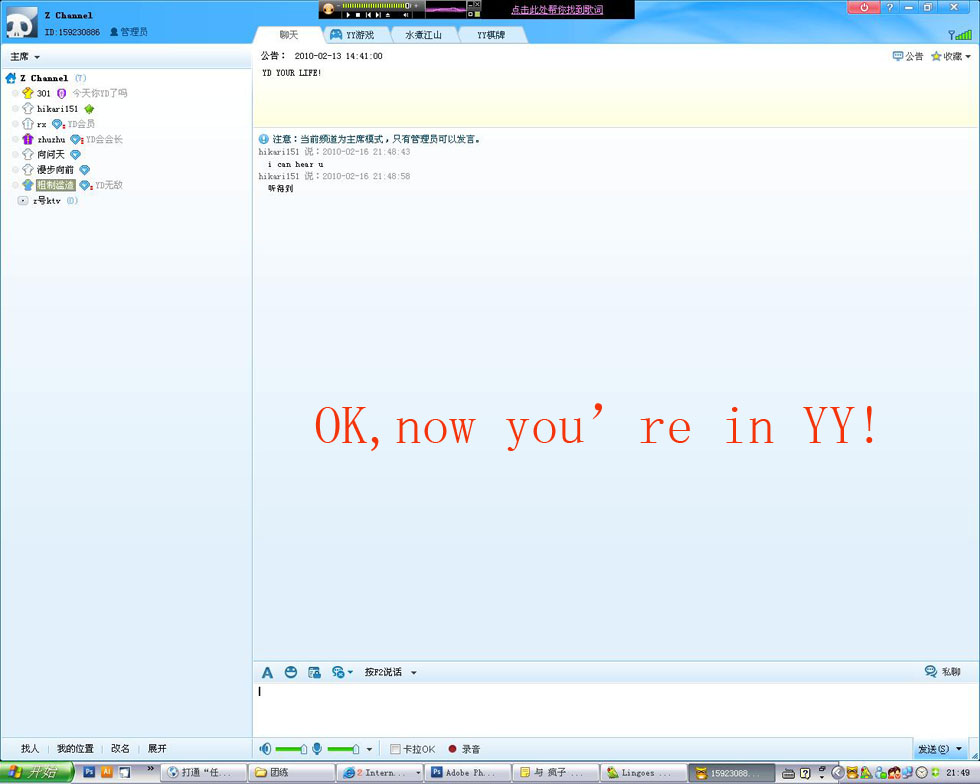
Task: Select user hikari151 in channel list
Action: [58, 109]
